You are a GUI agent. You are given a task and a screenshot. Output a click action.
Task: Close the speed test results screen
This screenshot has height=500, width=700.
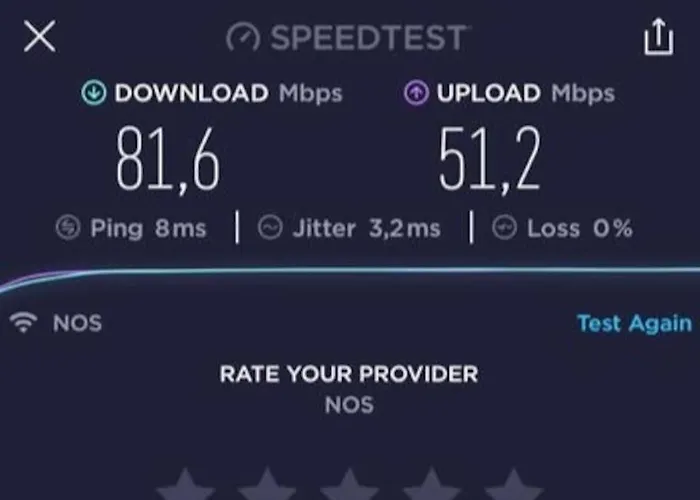(40, 36)
